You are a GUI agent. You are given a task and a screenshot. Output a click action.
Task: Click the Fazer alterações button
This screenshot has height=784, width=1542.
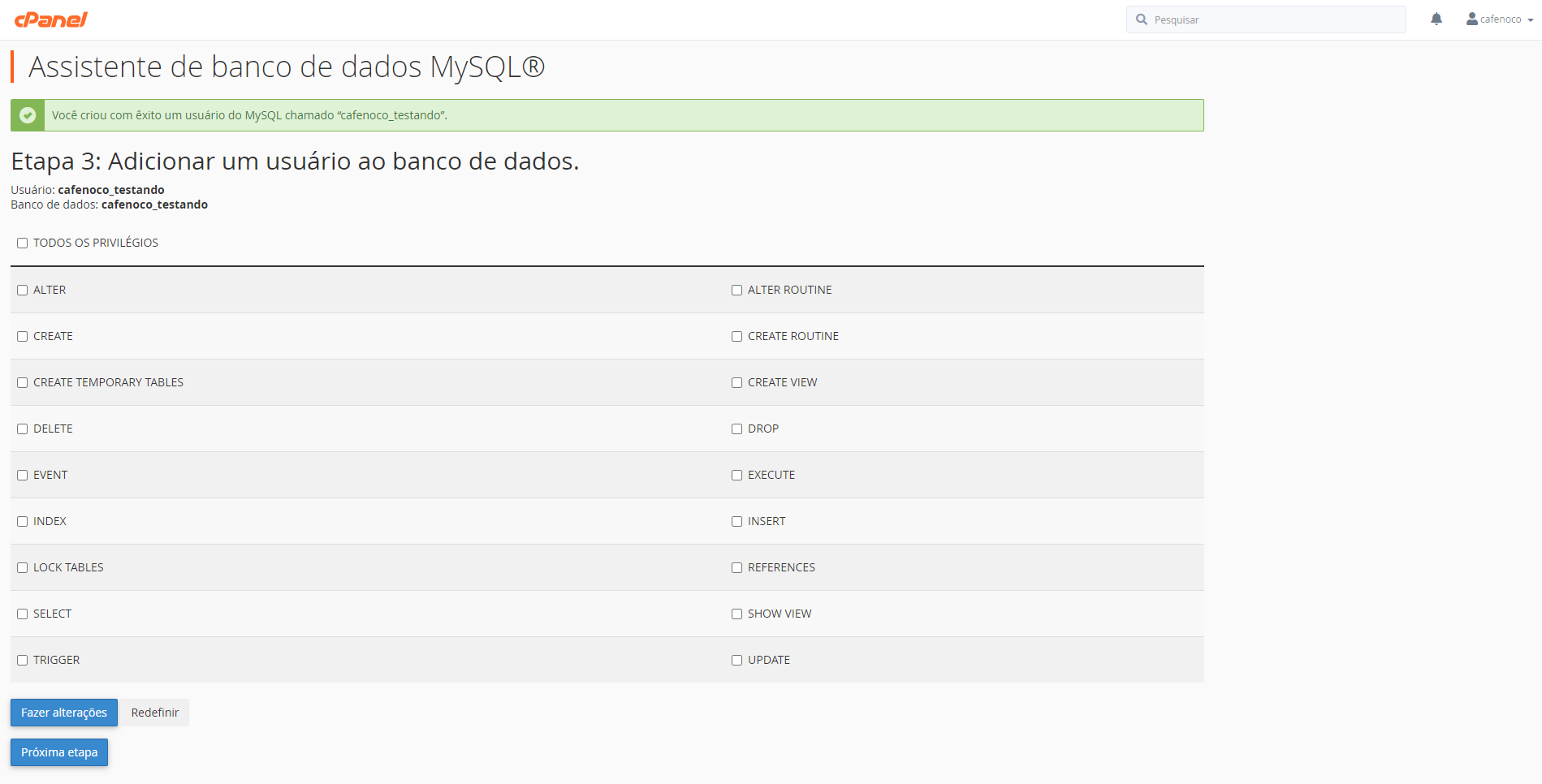(x=64, y=713)
